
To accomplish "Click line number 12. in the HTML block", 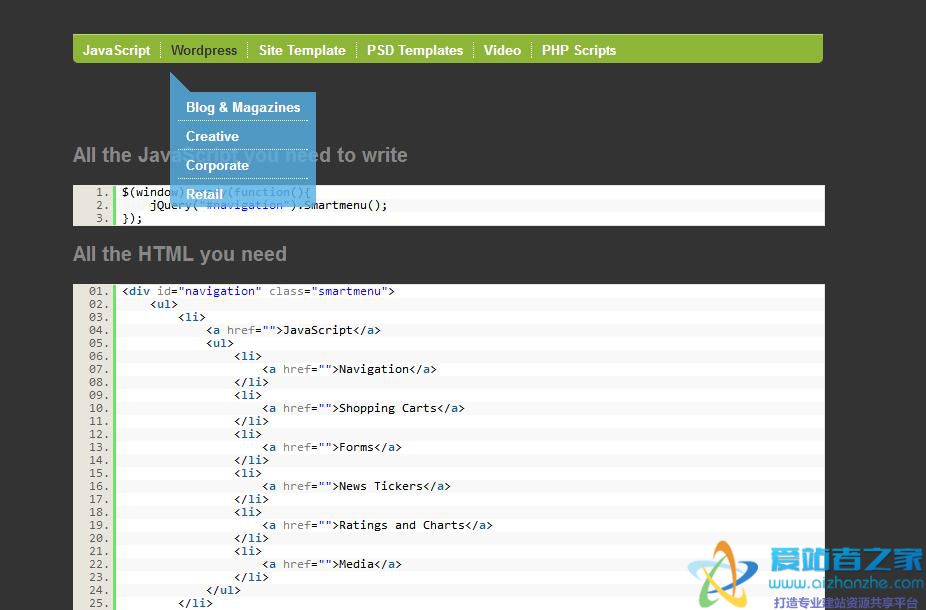I will [99, 434].
